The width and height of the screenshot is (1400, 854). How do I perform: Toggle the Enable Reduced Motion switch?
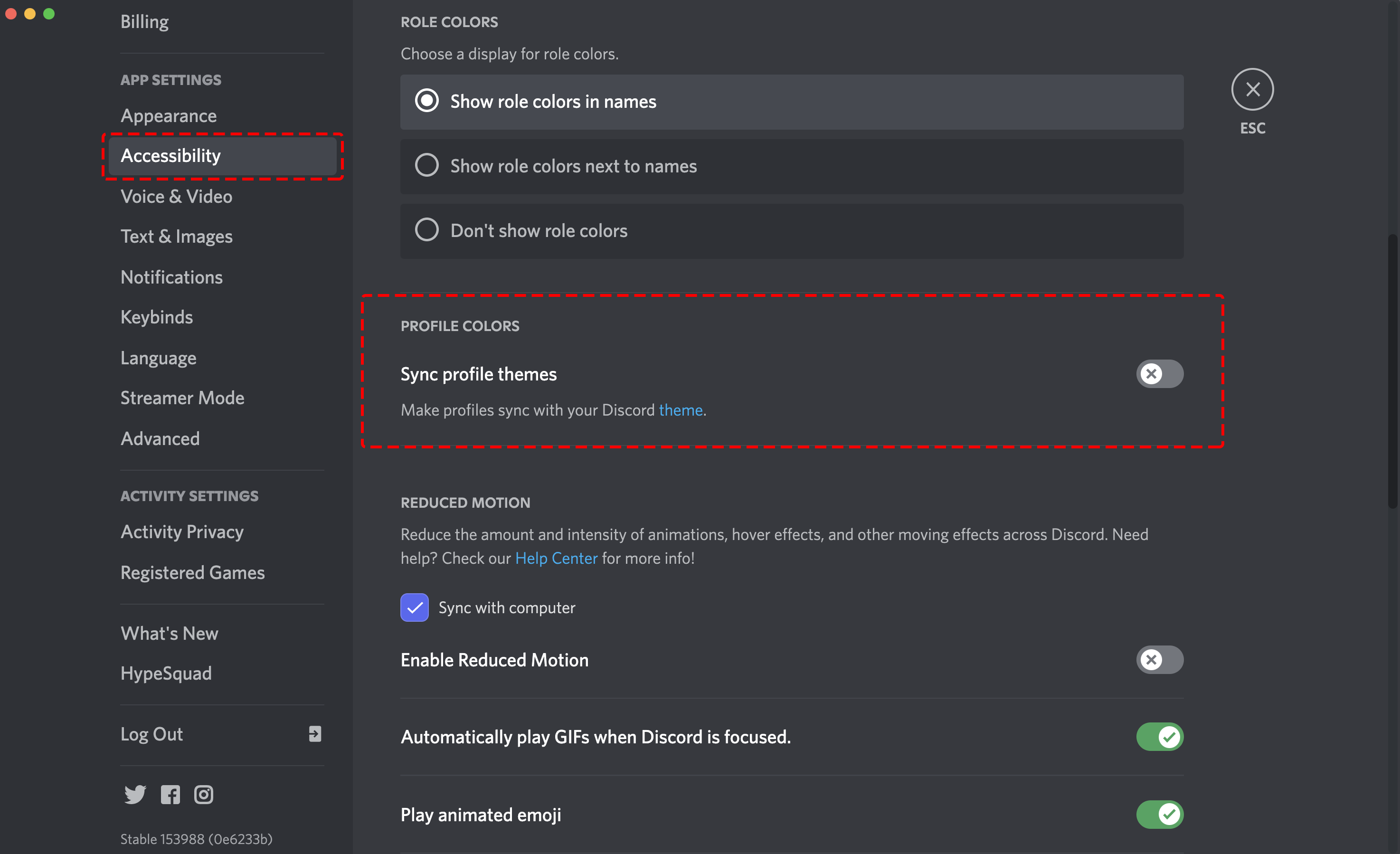click(x=1160, y=659)
